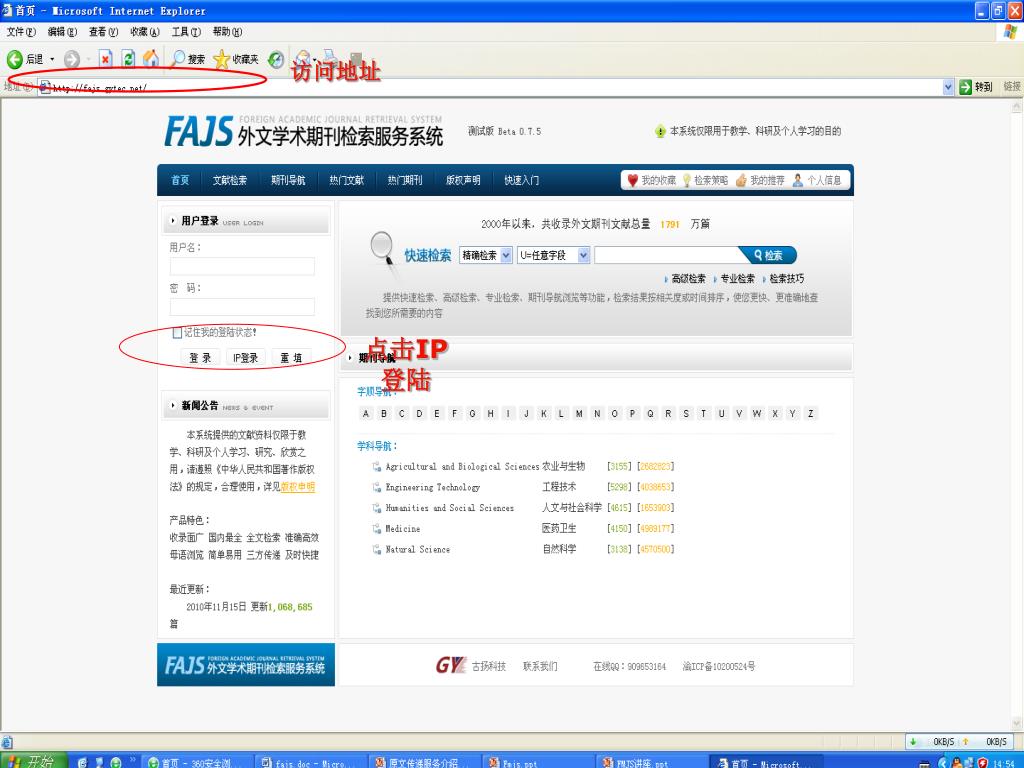Screen dimensions: 1024x768
Task: Open the 热门文献 nav tab
Action: click(x=346, y=180)
